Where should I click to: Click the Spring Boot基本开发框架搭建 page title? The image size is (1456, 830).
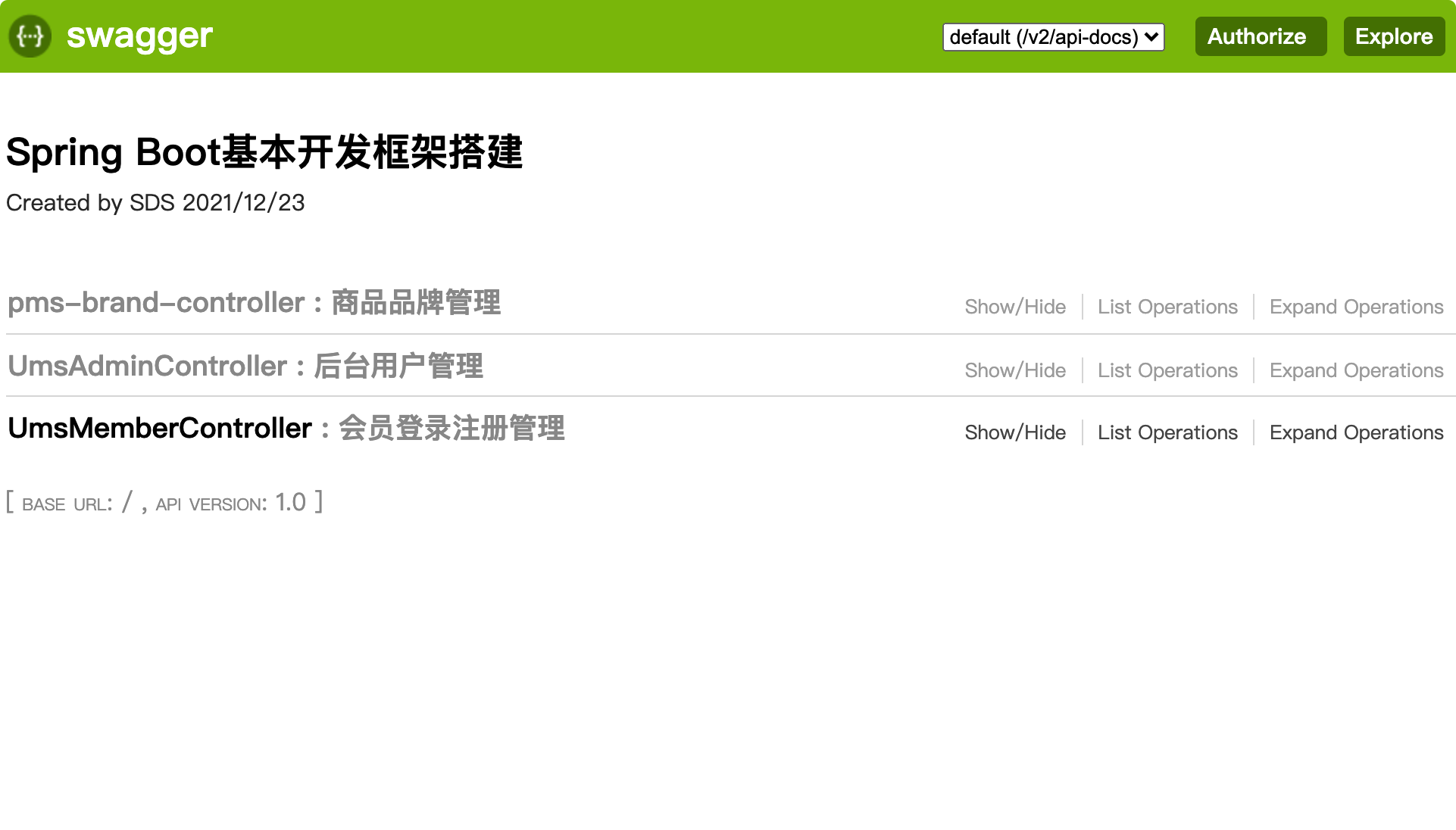[264, 152]
